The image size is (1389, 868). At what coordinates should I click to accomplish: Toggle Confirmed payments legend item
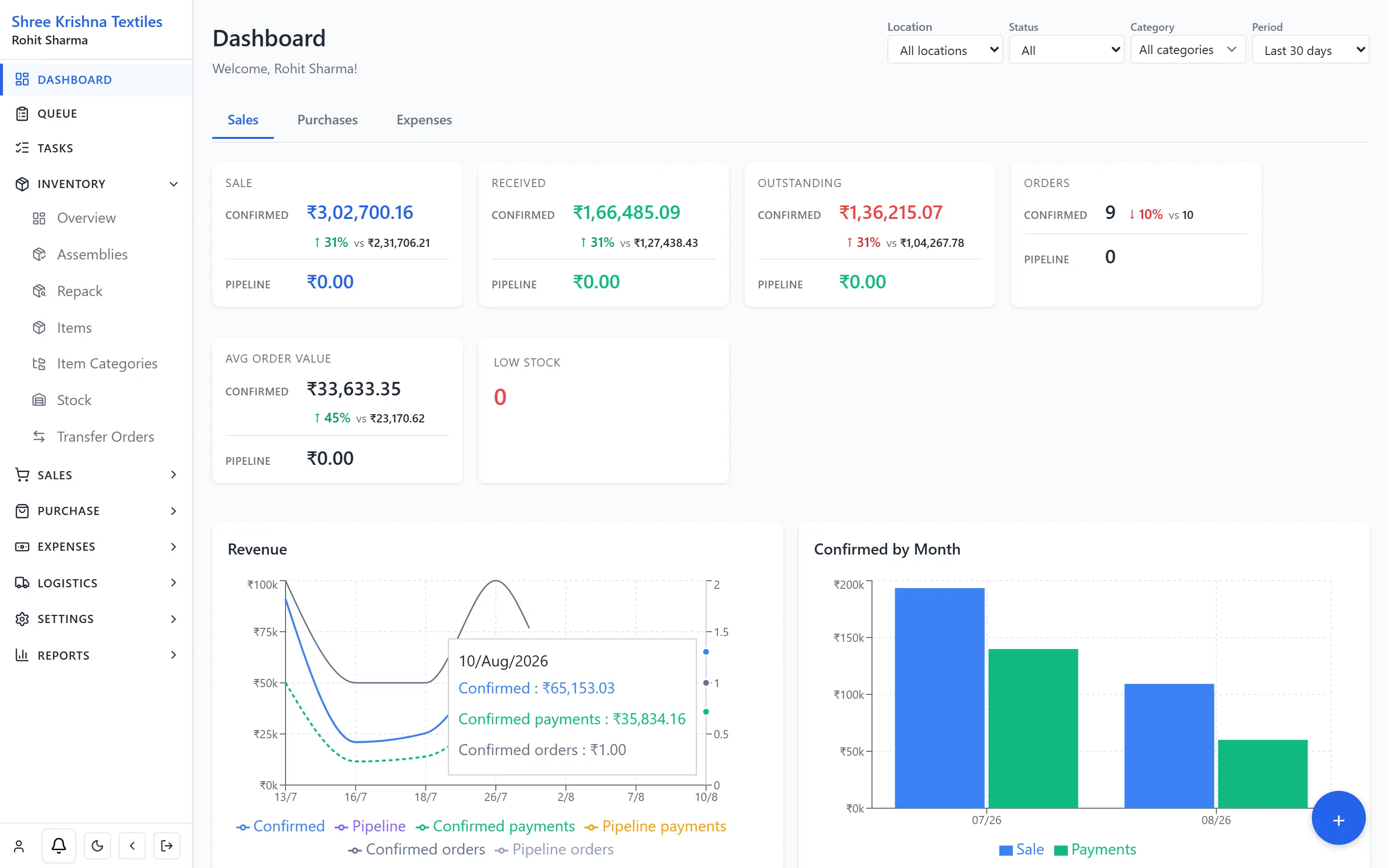point(495,826)
